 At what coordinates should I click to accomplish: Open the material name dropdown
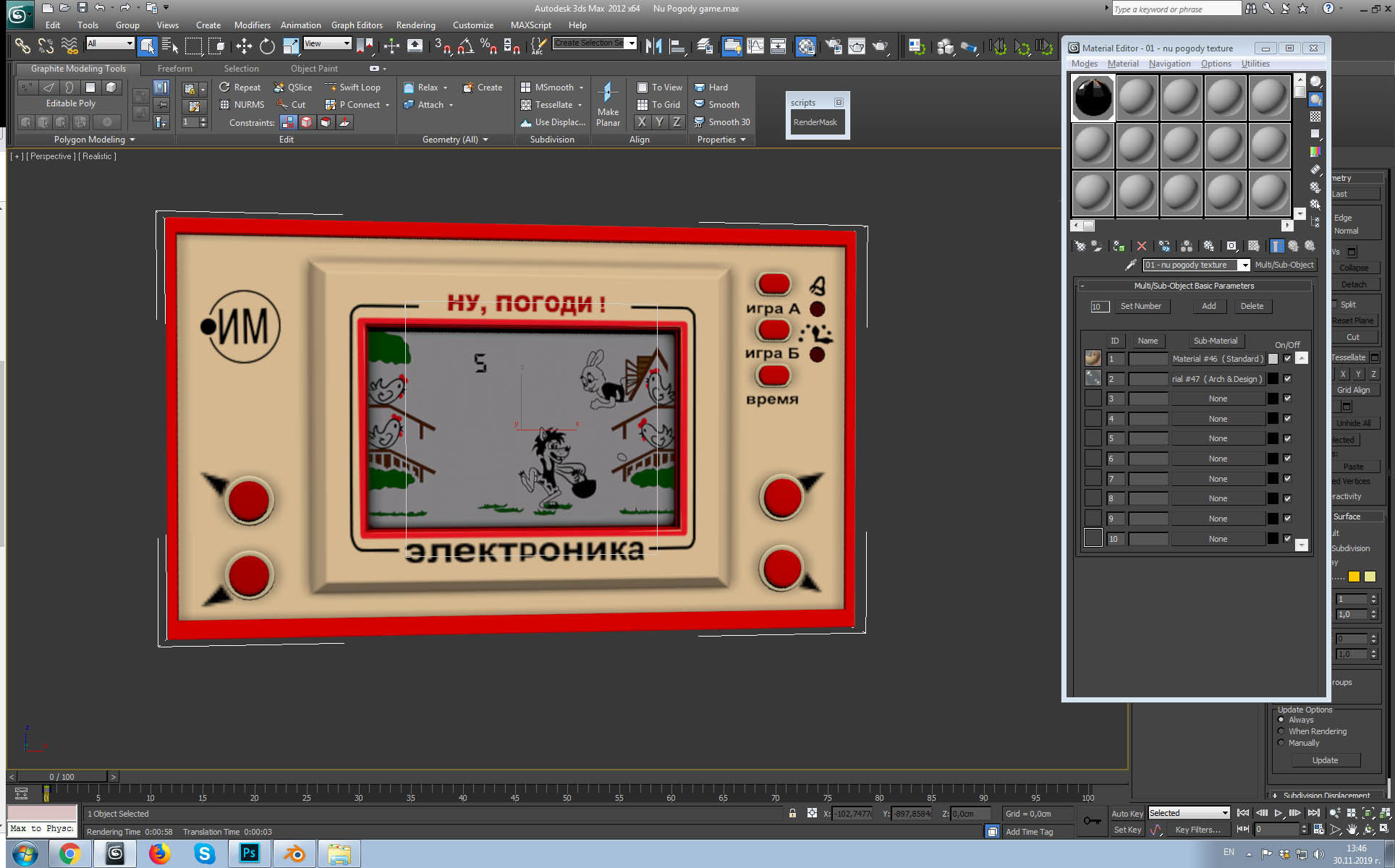pyautogui.click(x=1243, y=265)
